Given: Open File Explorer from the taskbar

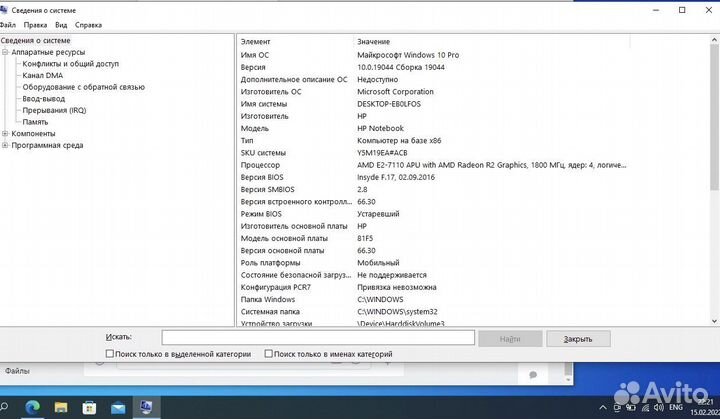Looking at the screenshot, I should [61, 407].
